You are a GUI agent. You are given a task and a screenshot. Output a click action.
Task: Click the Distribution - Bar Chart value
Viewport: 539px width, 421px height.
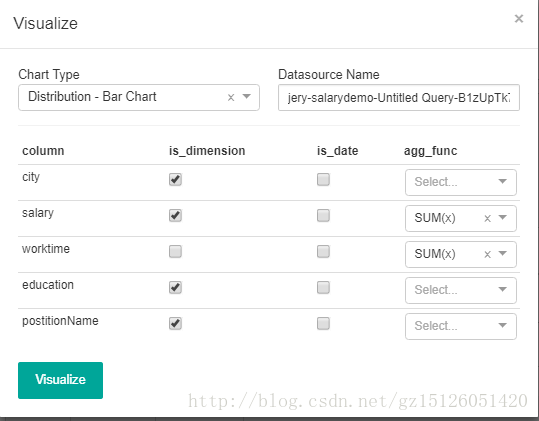pyautogui.click(x=92, y=97)
